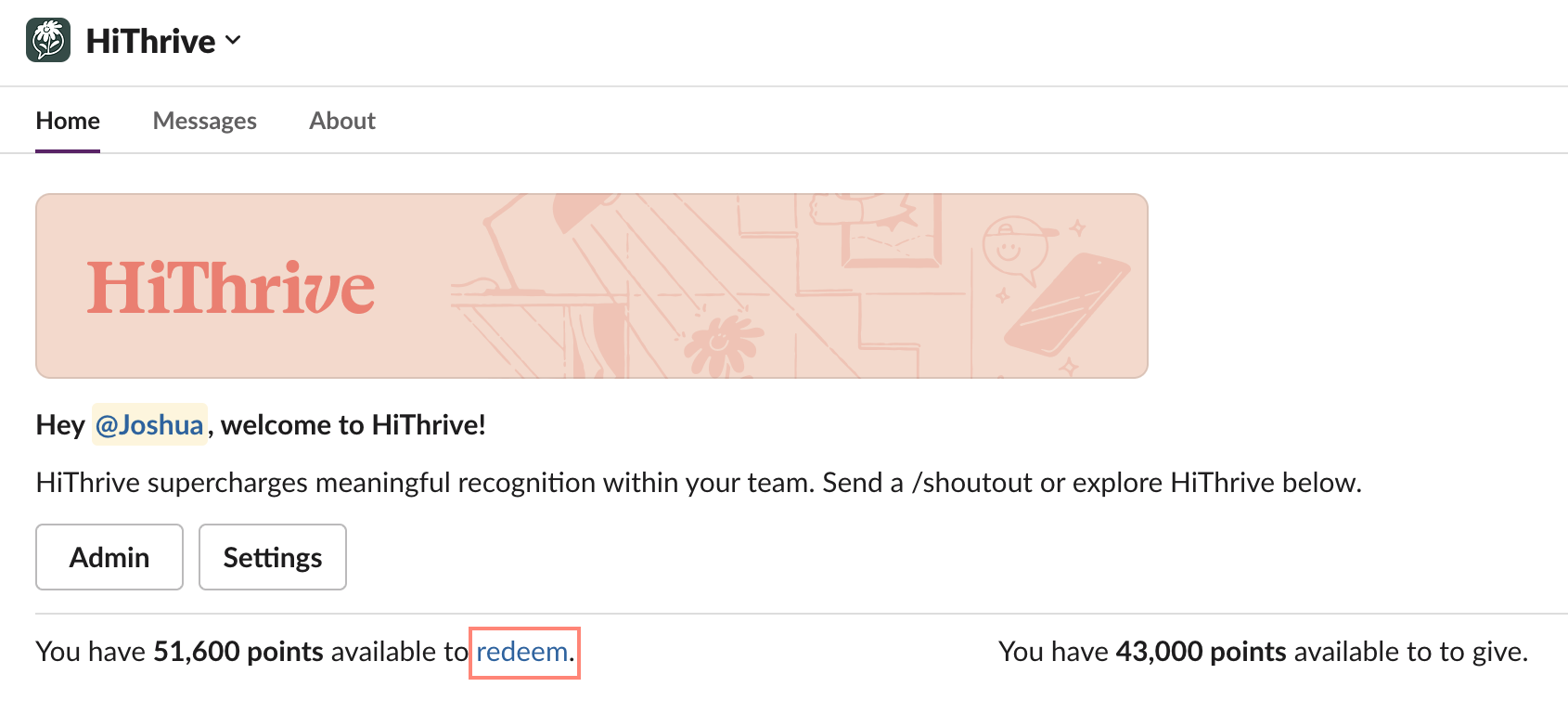This screenshot has height=713, width=1568.
Task: Switch to the Home tab
Action: coord(68,121)
